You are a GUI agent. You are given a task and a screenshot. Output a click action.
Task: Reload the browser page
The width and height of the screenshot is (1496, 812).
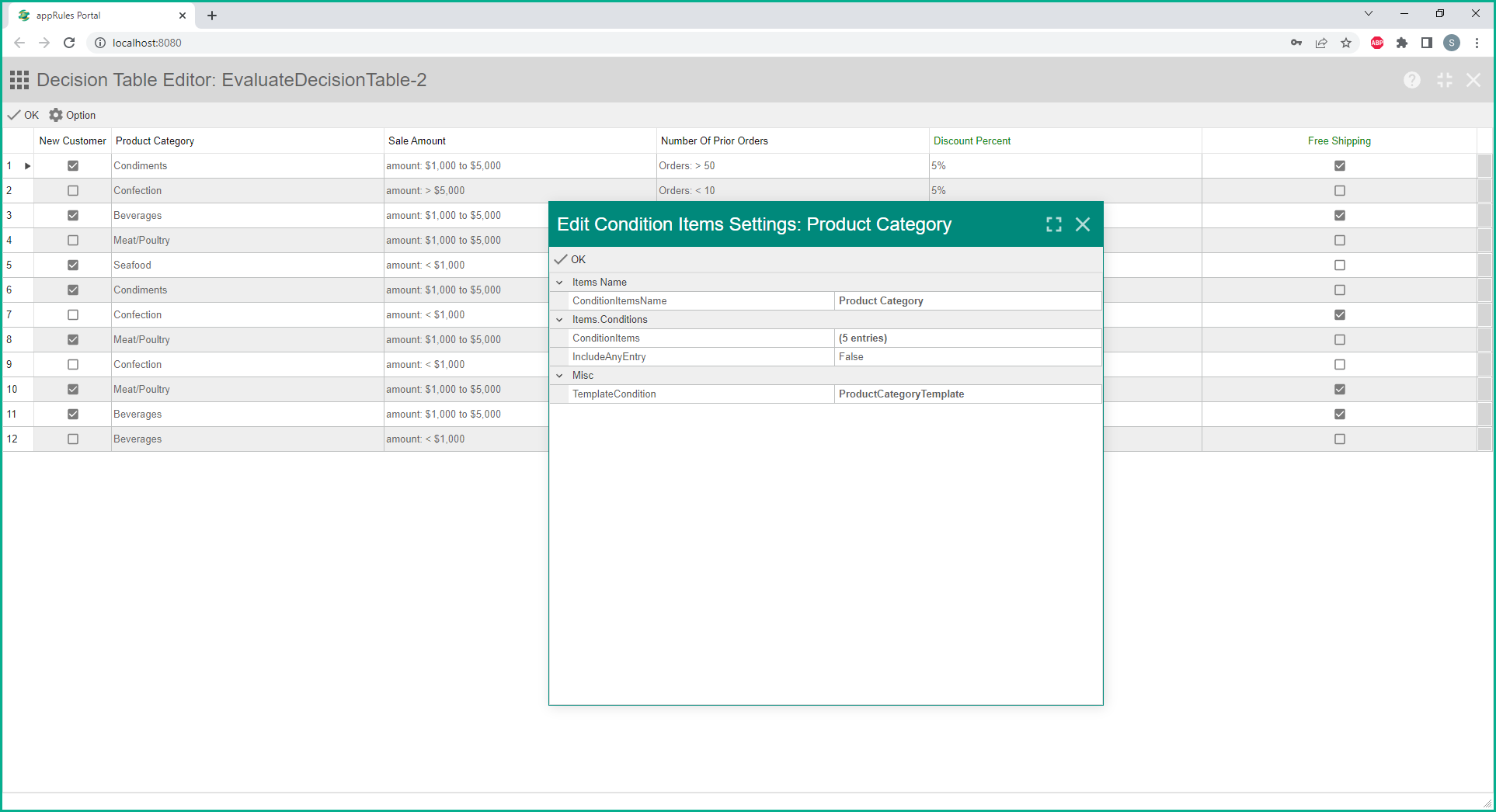(69, 43)
